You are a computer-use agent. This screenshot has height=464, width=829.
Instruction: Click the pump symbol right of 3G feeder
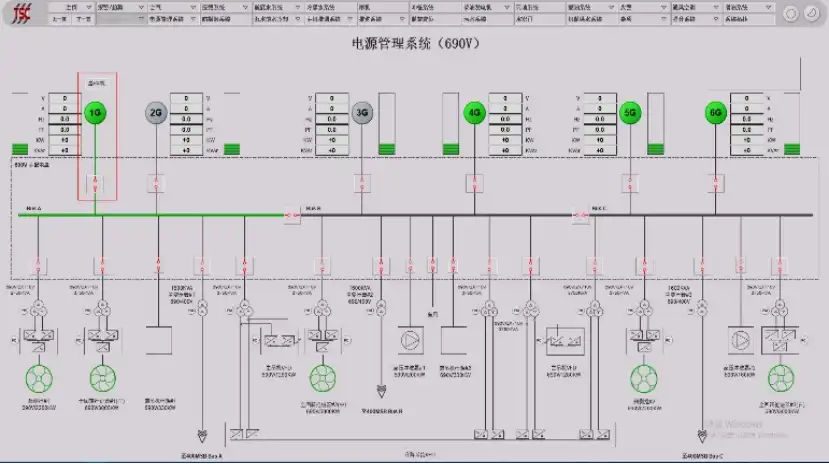[x=411, y=340]
